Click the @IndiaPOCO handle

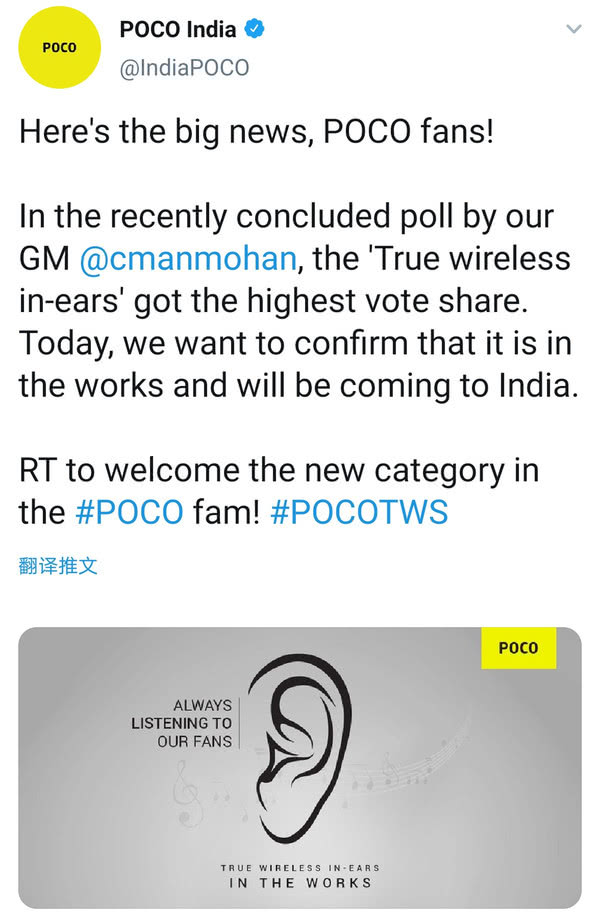click(x=184, y=67)
